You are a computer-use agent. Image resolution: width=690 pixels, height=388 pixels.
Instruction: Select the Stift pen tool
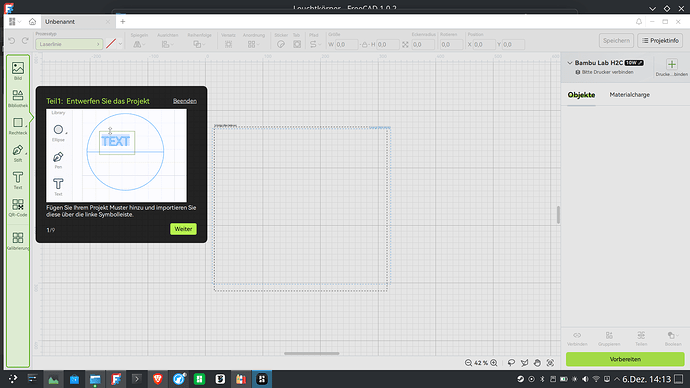click(x=18, y=153)
